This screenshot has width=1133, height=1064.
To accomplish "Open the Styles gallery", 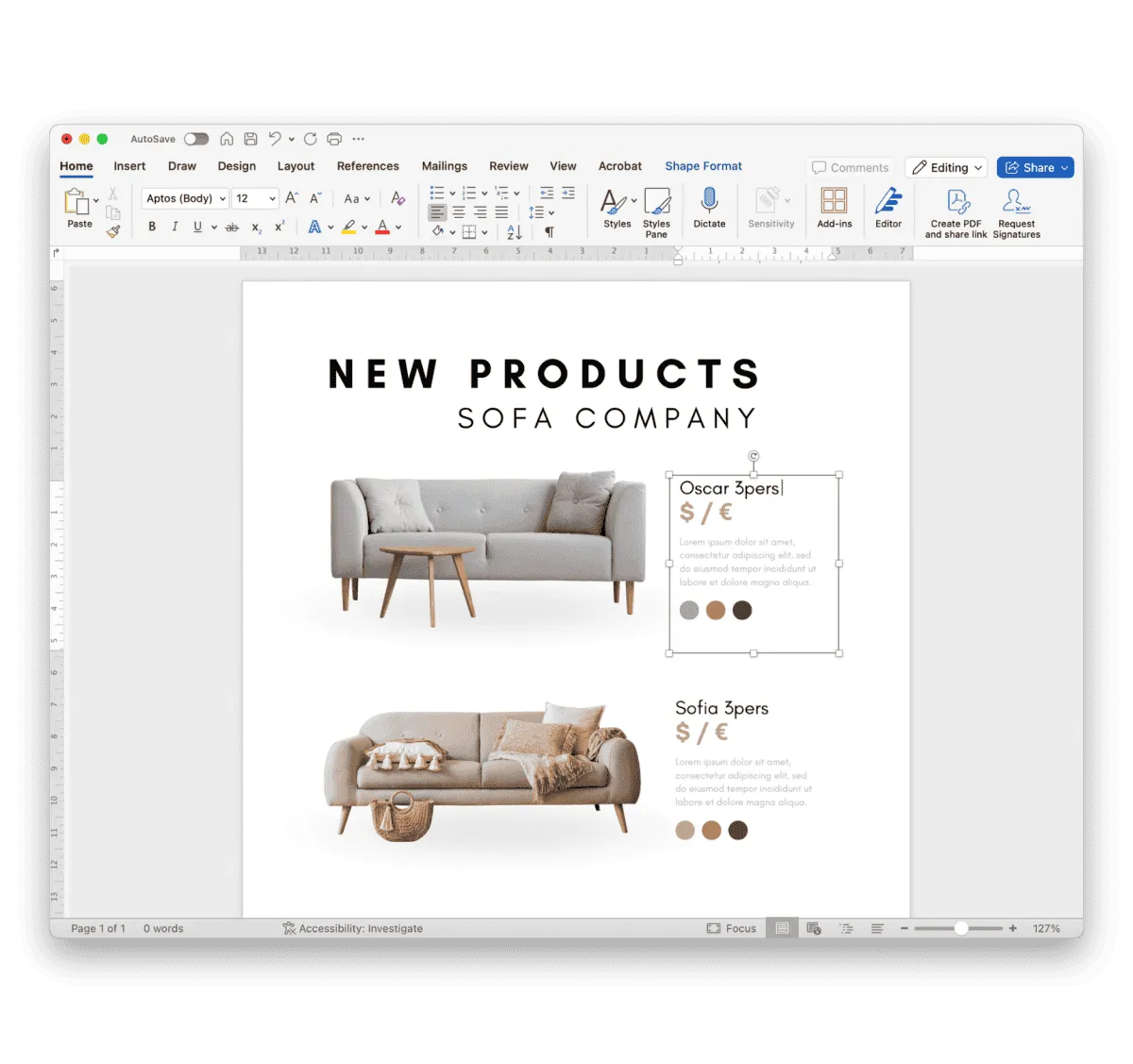I will coord(617,208).
